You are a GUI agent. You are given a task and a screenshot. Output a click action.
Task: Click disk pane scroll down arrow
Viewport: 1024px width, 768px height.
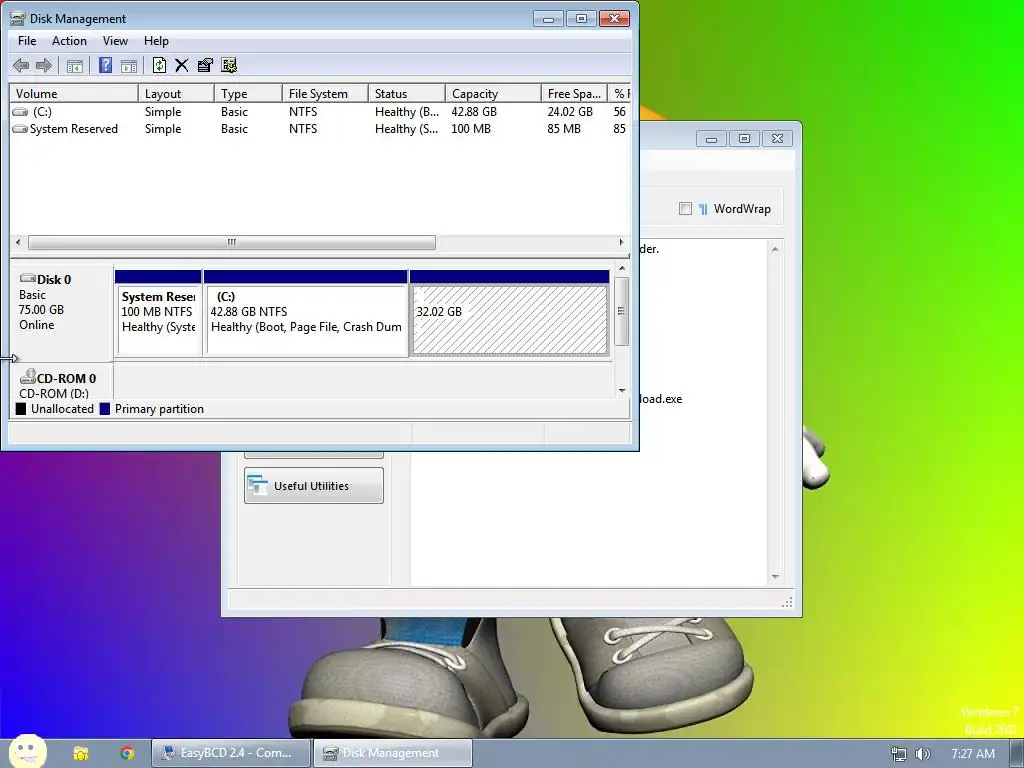622,391
